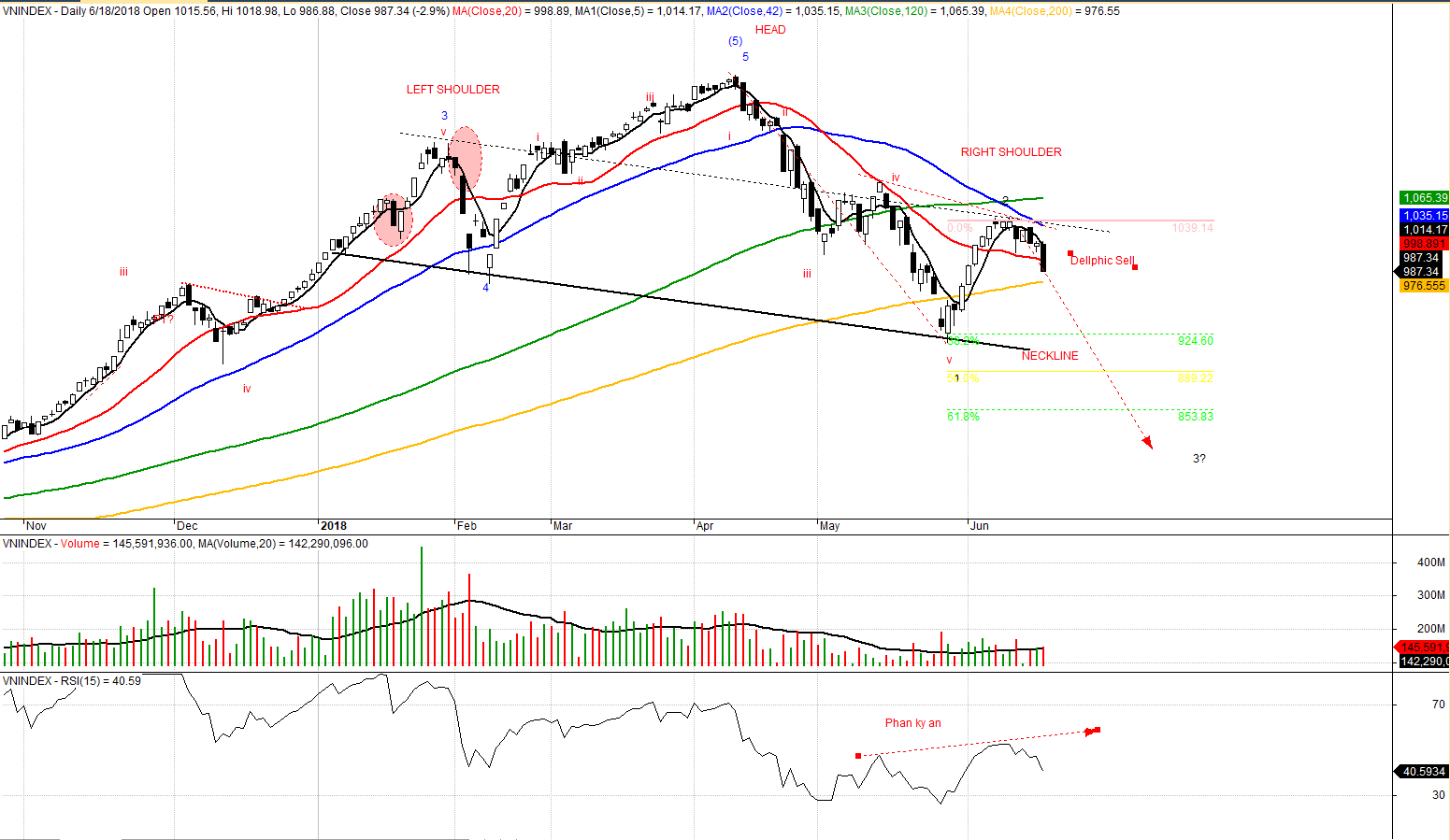This screenshot has width=1450, height=840.
Task: Select the Feb marker on time axis
Action: tap(467, 526)
